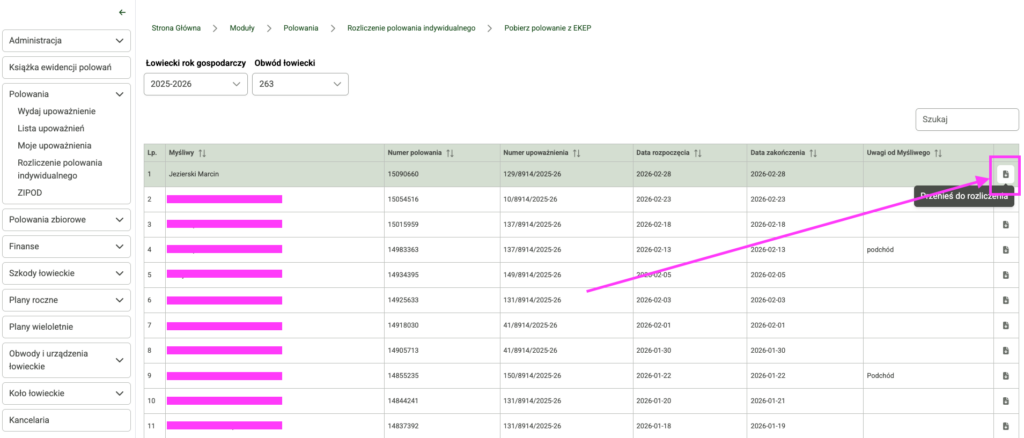The height and width of the screenshot is (438, 1024).
Task: Go to Strona Główna breadcrumb link
Action: point(176,28)
